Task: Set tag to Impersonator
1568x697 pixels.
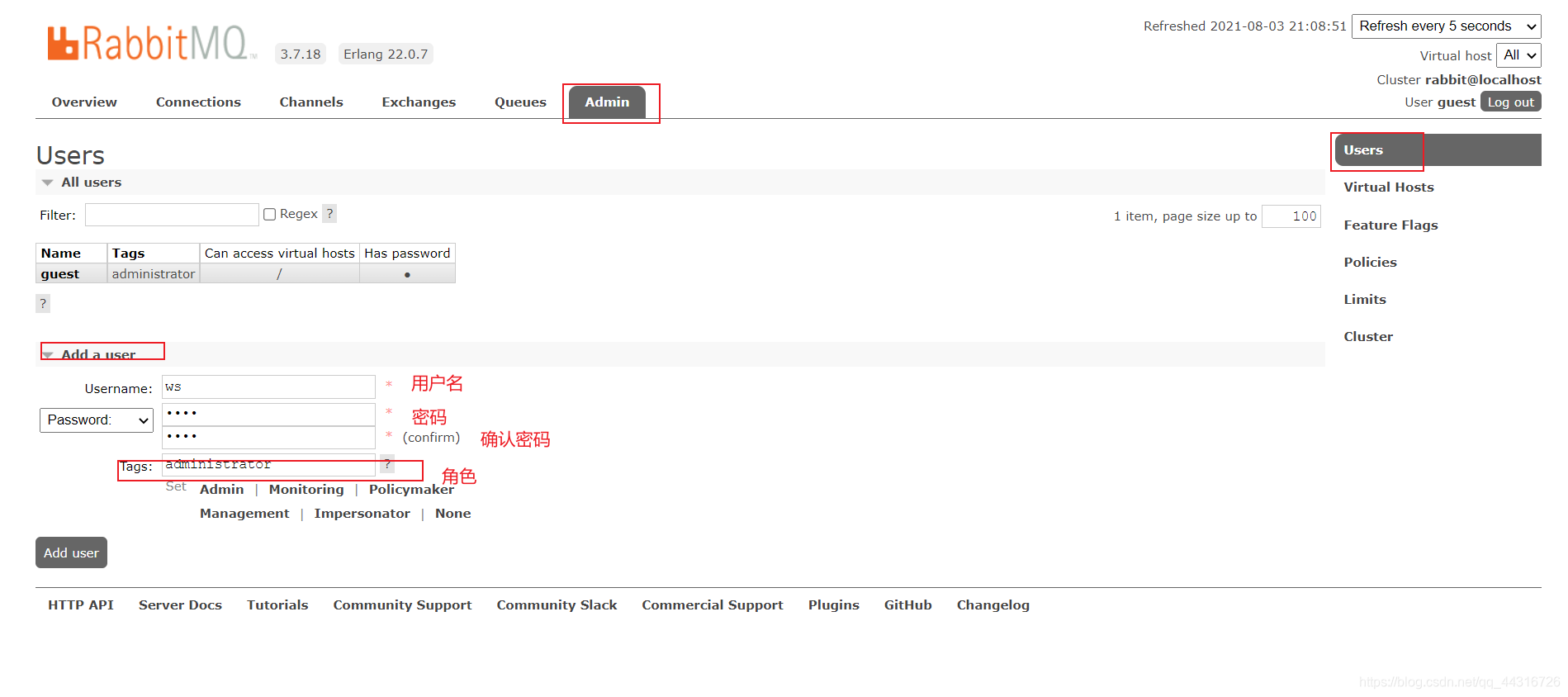Action: [362, 514]
